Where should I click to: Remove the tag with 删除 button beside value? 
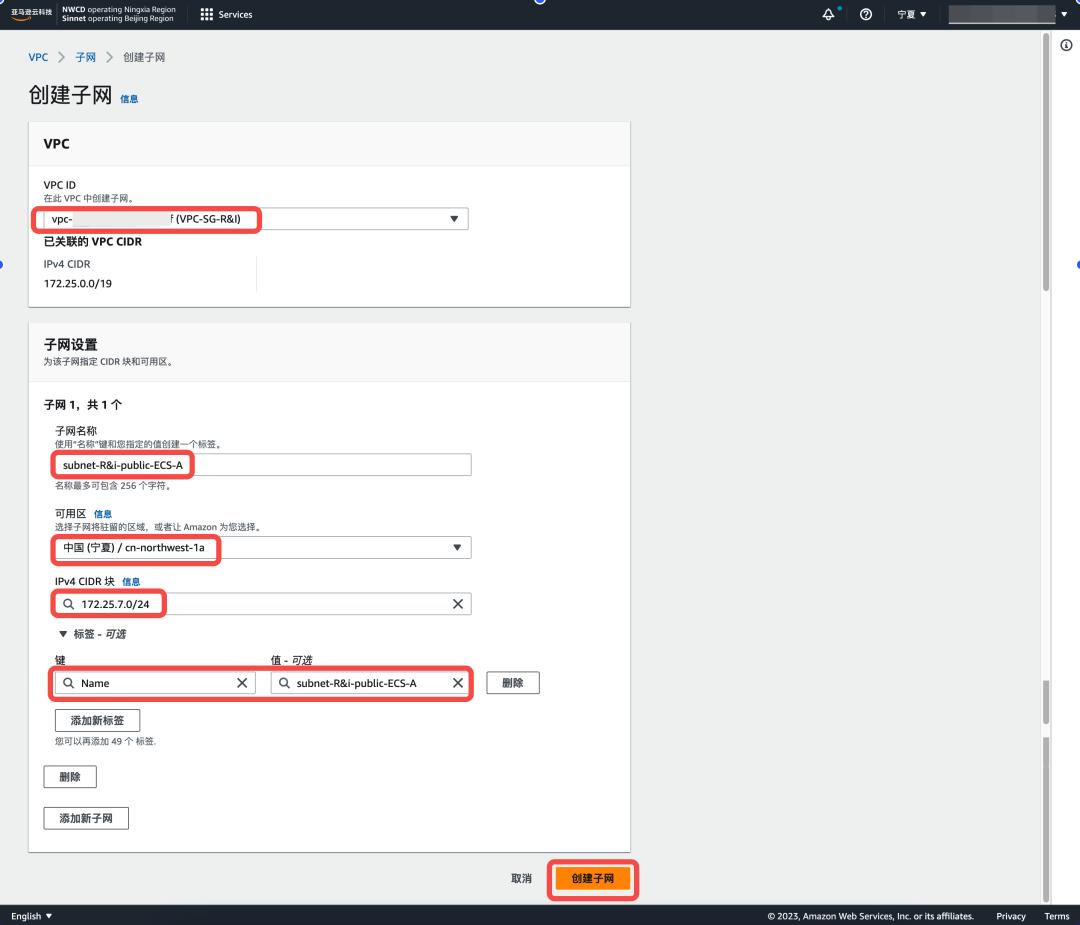coord(512,683)
